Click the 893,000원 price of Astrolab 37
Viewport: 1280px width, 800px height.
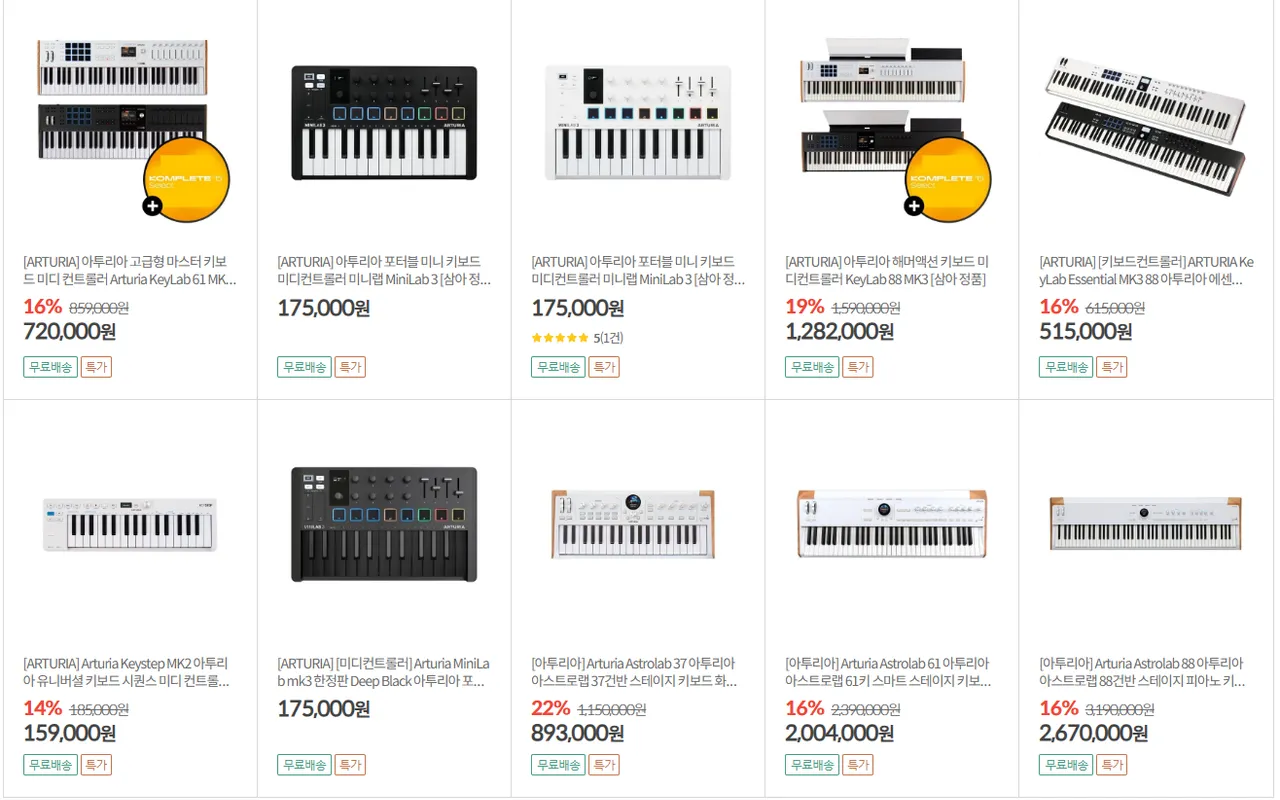coord(577,733)
